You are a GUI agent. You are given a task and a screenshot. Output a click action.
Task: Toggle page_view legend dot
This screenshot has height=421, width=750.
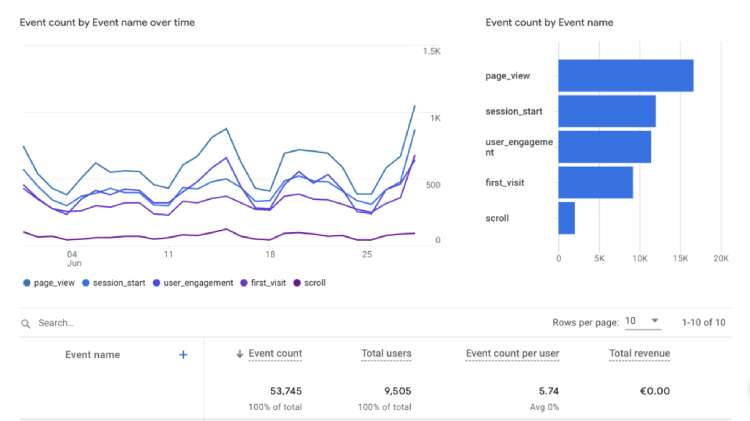(x=27, y=283)
